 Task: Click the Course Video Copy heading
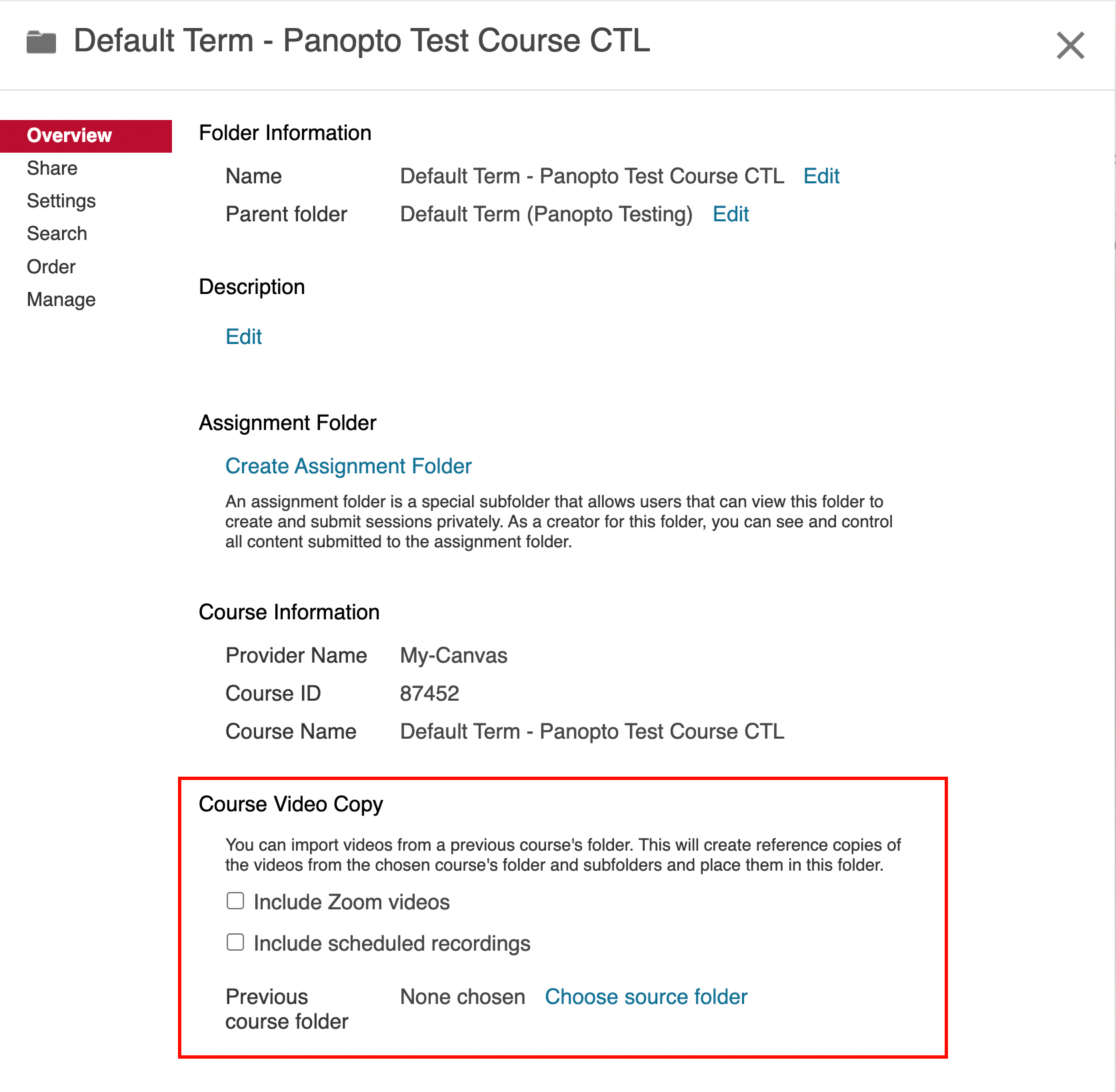[x=291, y=804]
